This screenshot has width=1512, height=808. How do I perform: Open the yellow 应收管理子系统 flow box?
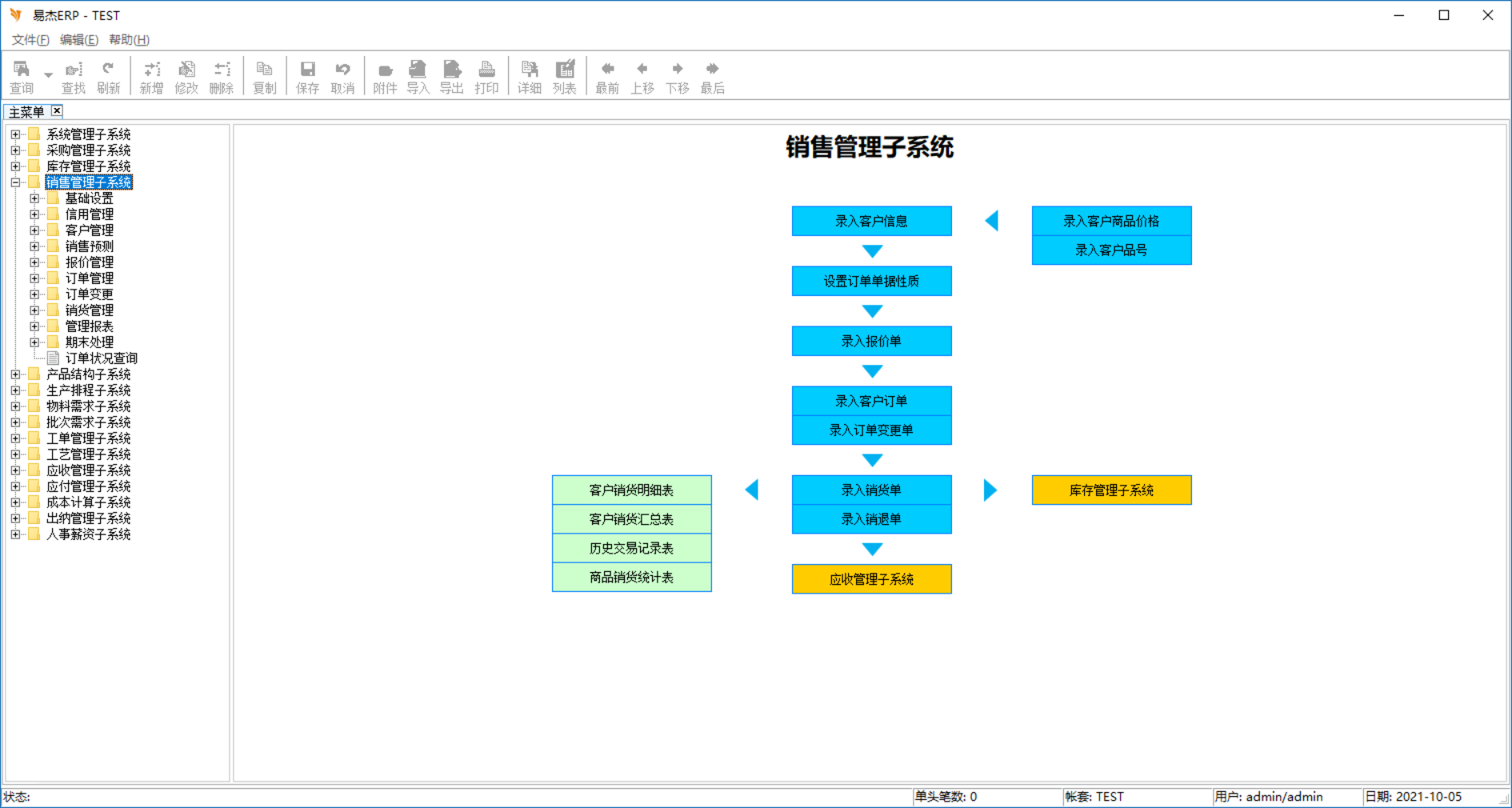pyautogui.click(x=871, y=579)
